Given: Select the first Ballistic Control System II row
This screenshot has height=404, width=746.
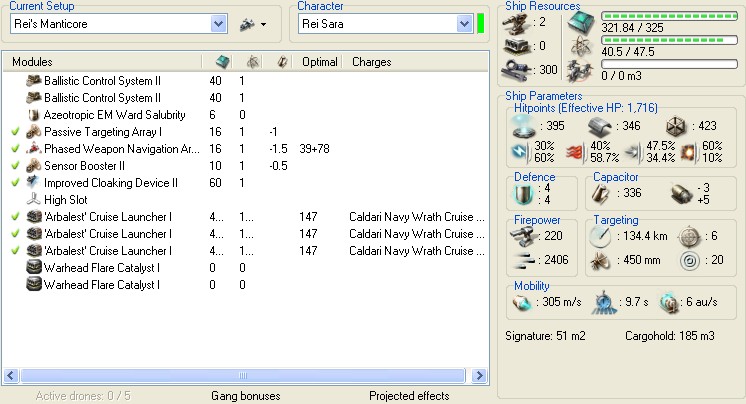Looking at the screenshot, I should tap(245, 81).
